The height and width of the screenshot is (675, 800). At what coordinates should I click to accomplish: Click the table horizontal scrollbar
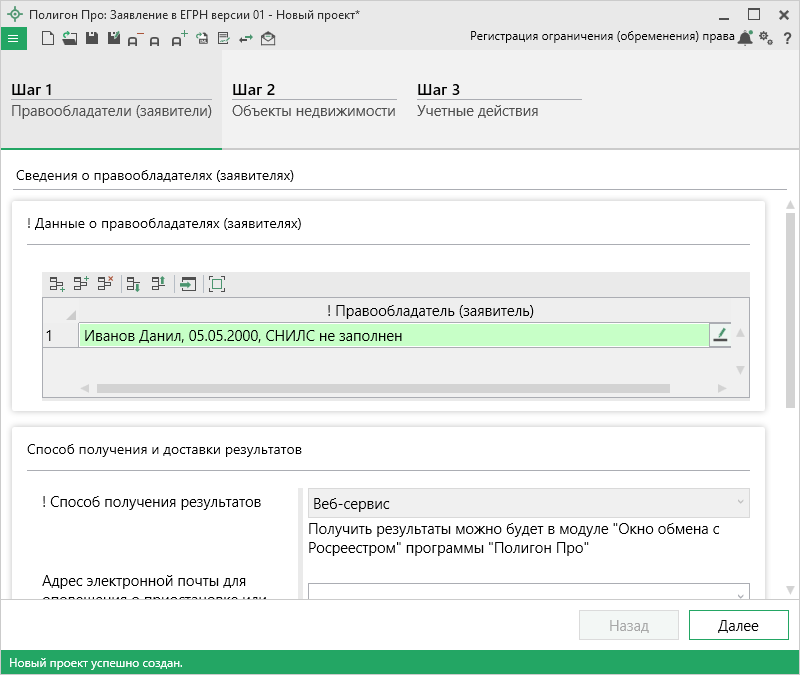coord(400,387)
